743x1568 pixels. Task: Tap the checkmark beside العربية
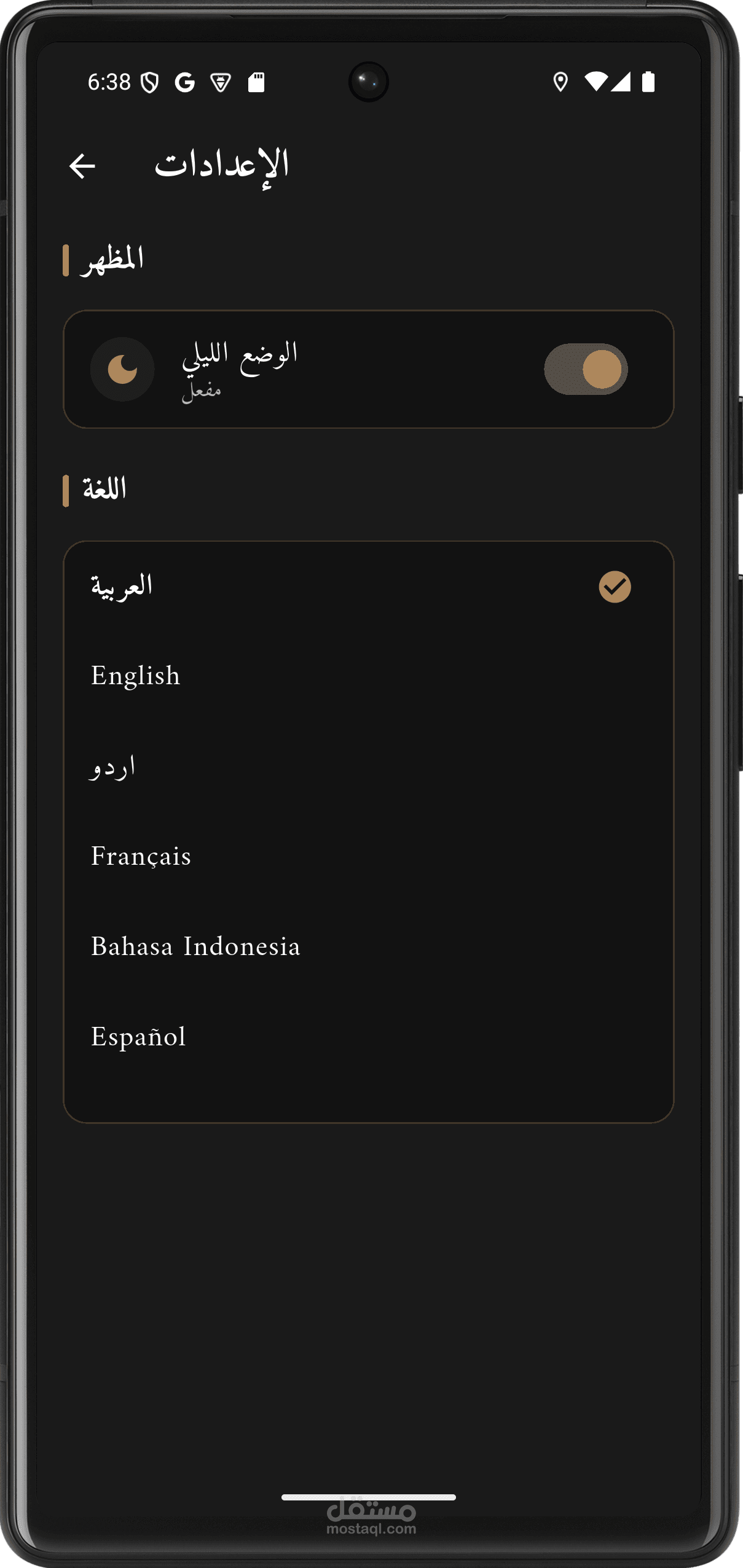pyautogui.click(x=615, y=587)
